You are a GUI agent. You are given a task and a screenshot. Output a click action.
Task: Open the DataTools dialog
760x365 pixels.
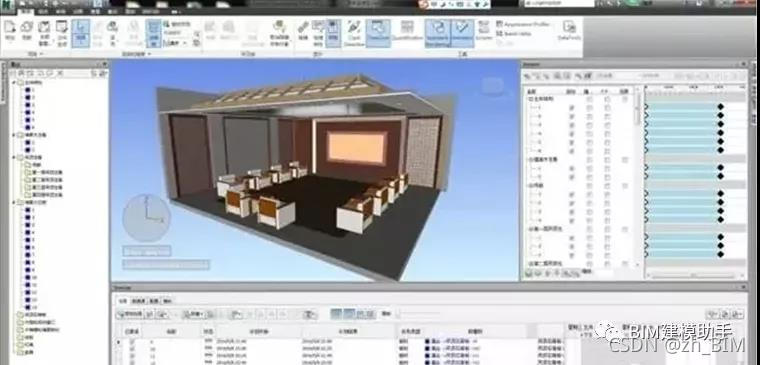pyautogui.click(x=570, y=31)
